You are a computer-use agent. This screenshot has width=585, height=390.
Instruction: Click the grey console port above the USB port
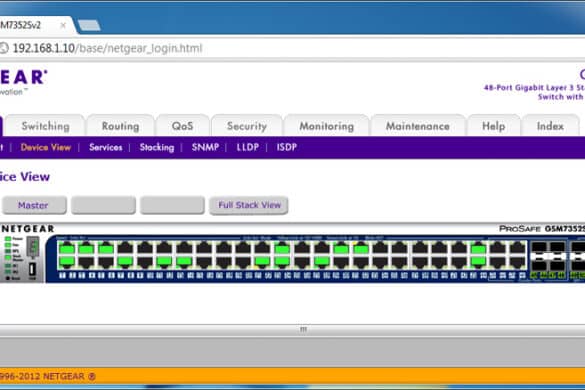(33, 247)
